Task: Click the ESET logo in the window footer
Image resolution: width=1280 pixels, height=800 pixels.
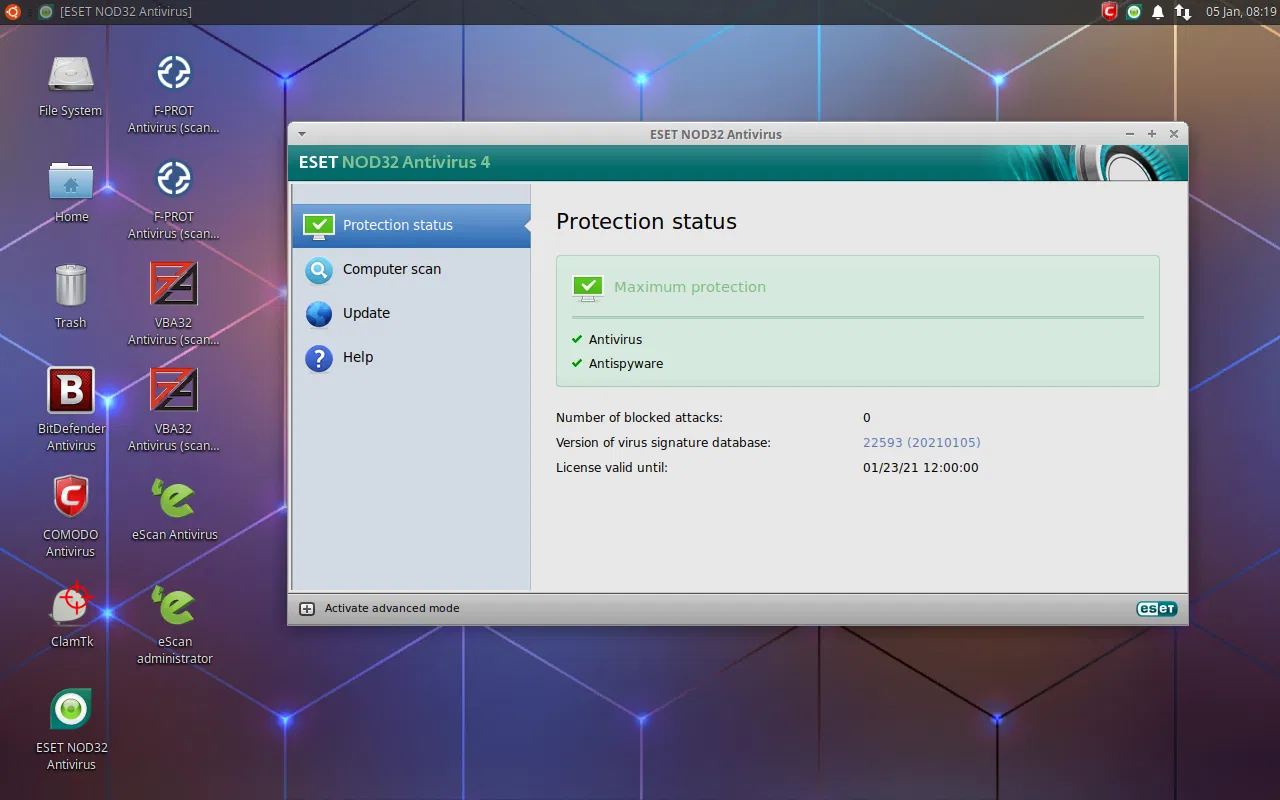Action: [x=1156, y=608]
